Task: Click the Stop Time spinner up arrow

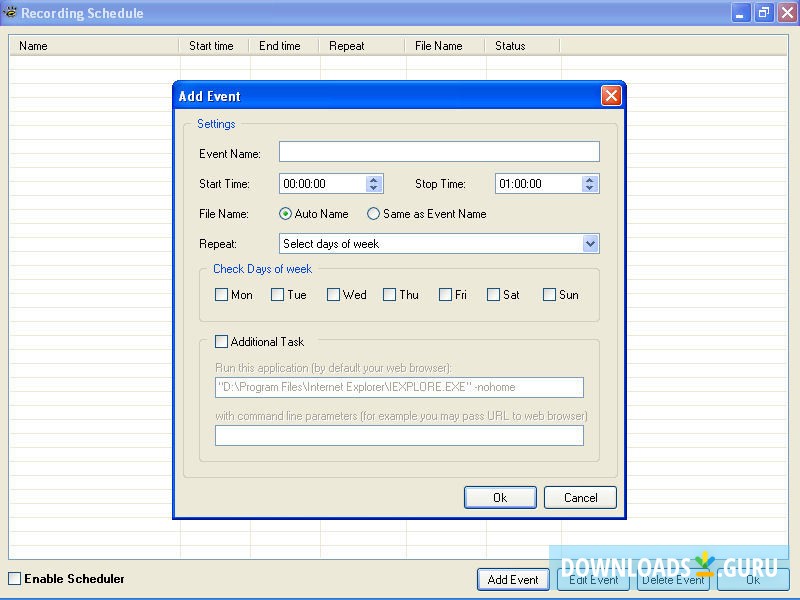Action: coord(589,179)
